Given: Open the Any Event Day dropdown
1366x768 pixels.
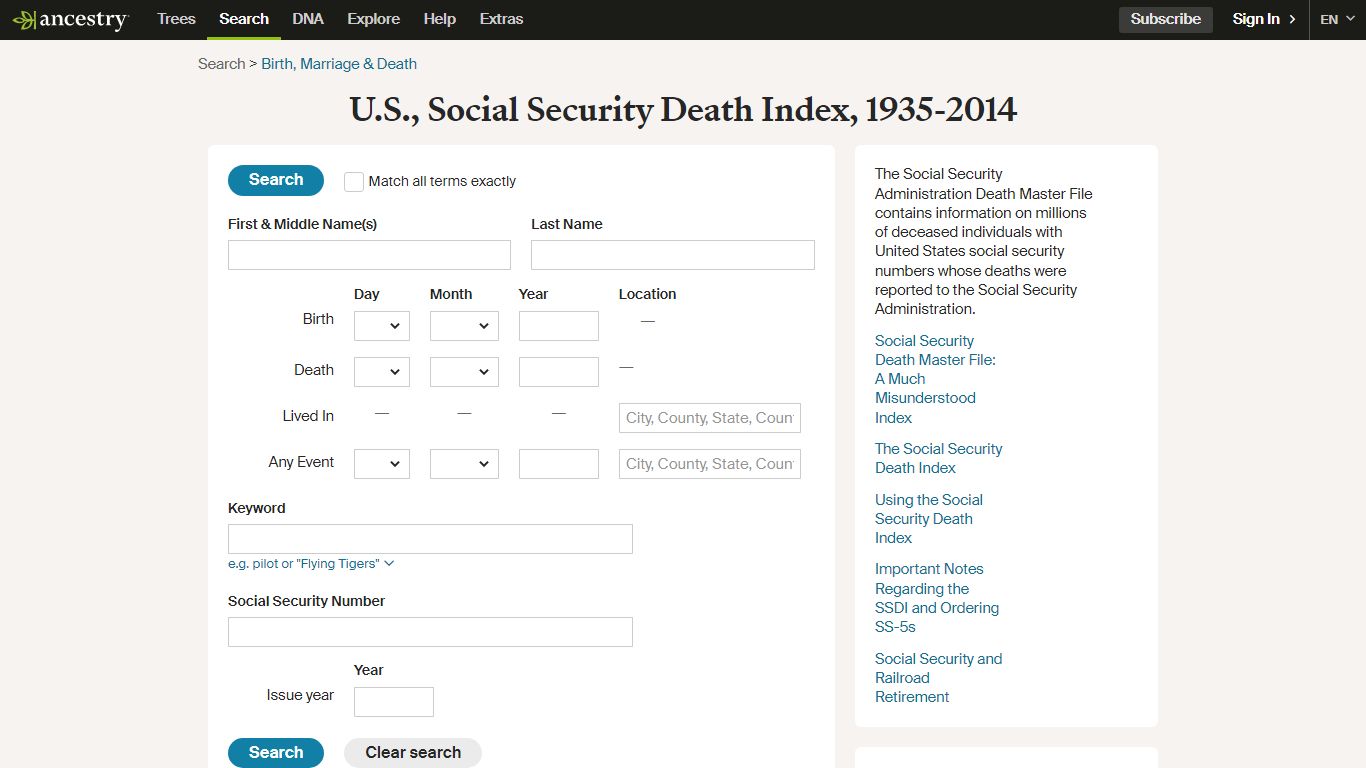Looking at the screenshot, I should (x=382, y=464).
